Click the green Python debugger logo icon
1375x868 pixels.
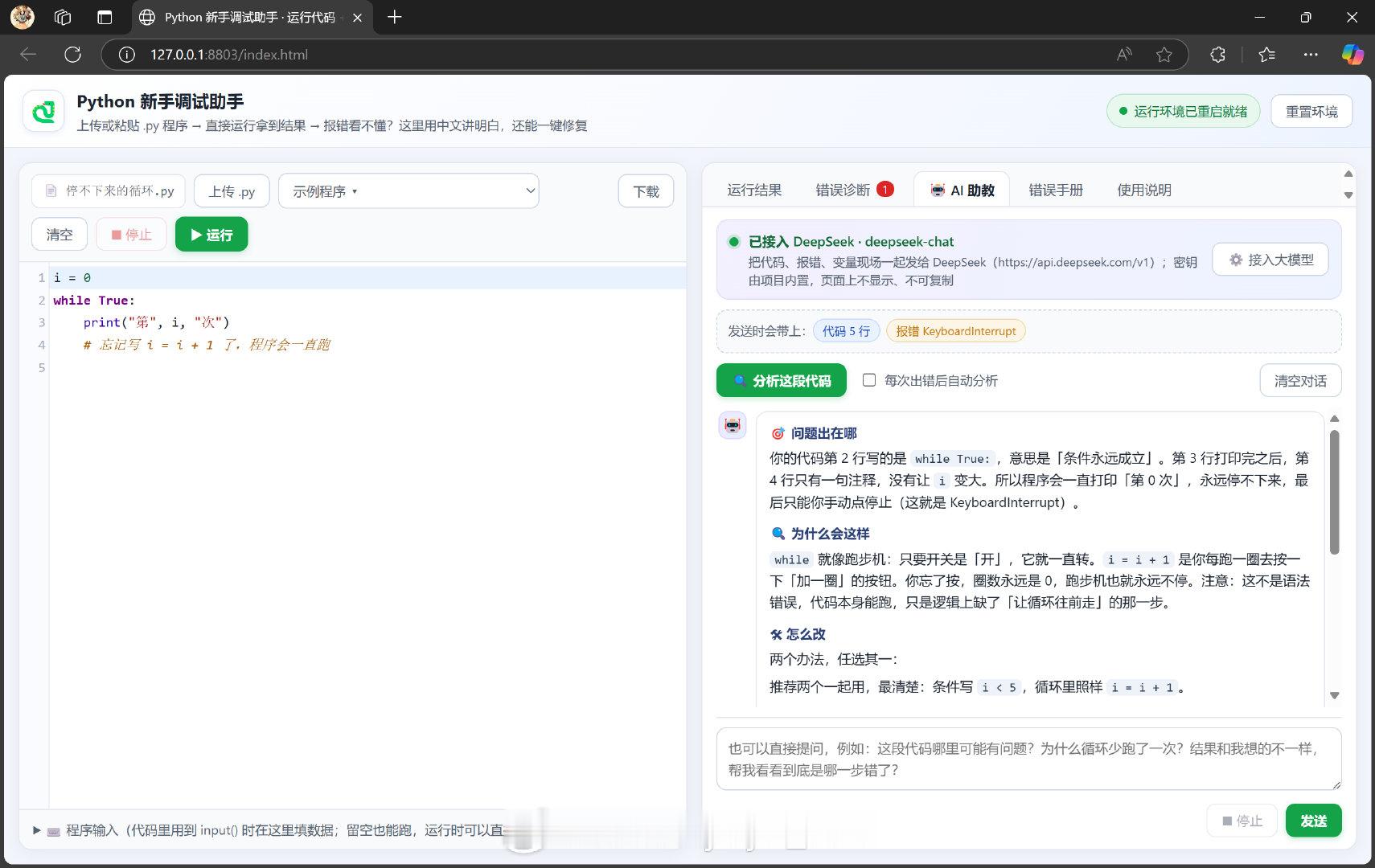click(x=43, y=112)
